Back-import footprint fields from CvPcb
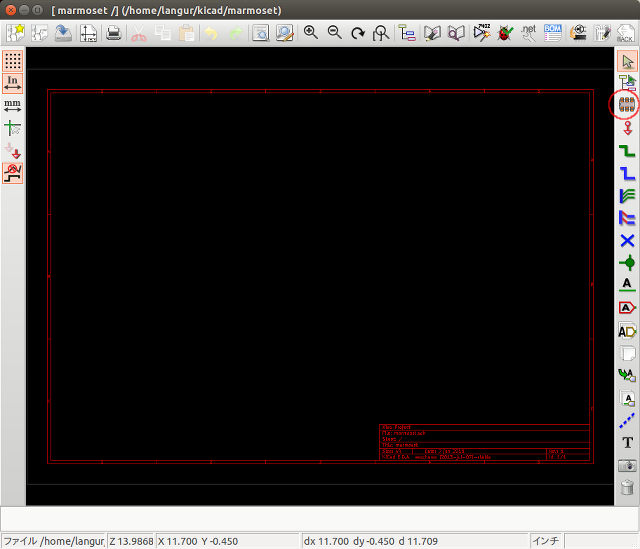 [x=625, y=33]
